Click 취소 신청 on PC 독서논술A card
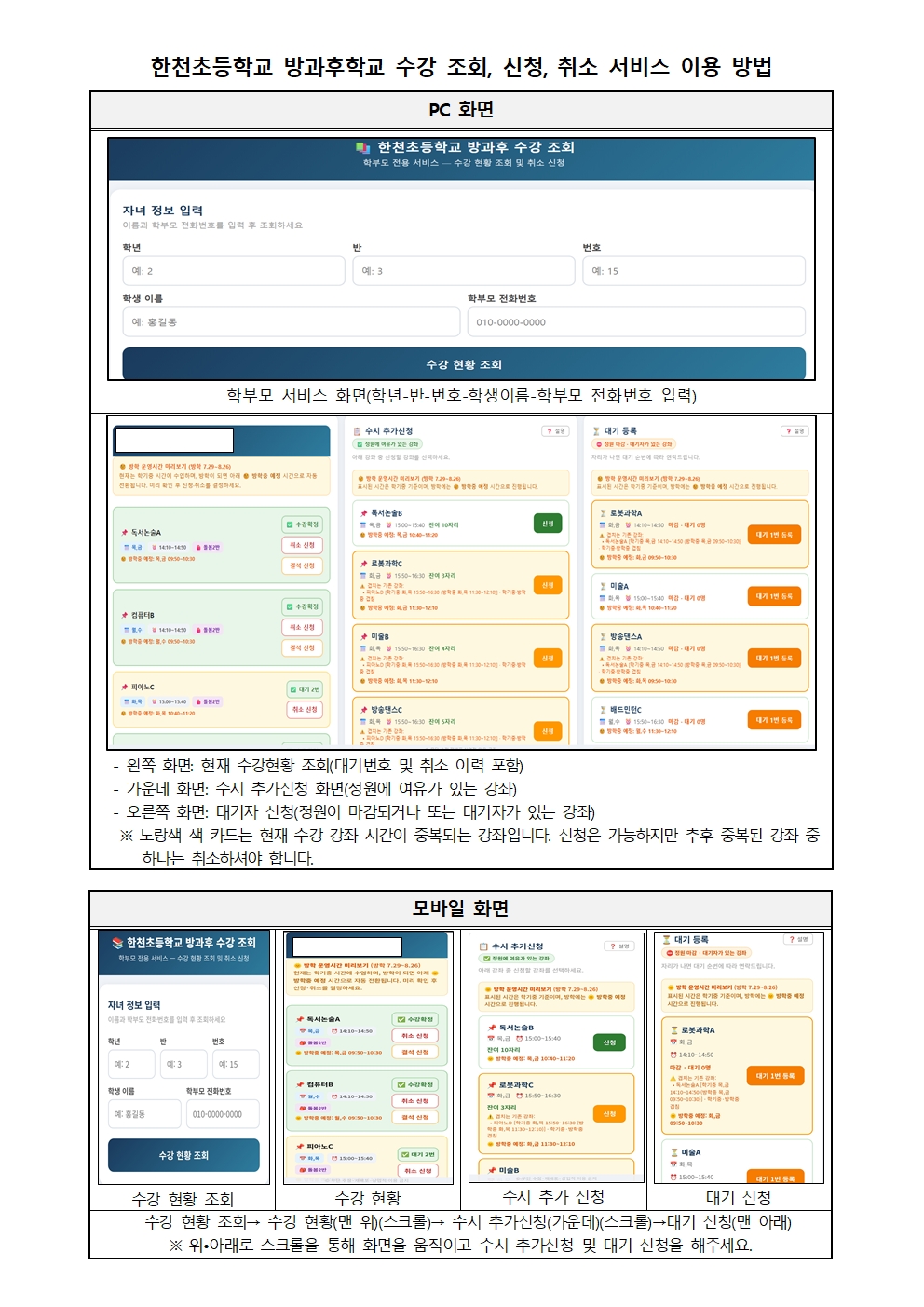The image size is (924, 1307). 302,545
